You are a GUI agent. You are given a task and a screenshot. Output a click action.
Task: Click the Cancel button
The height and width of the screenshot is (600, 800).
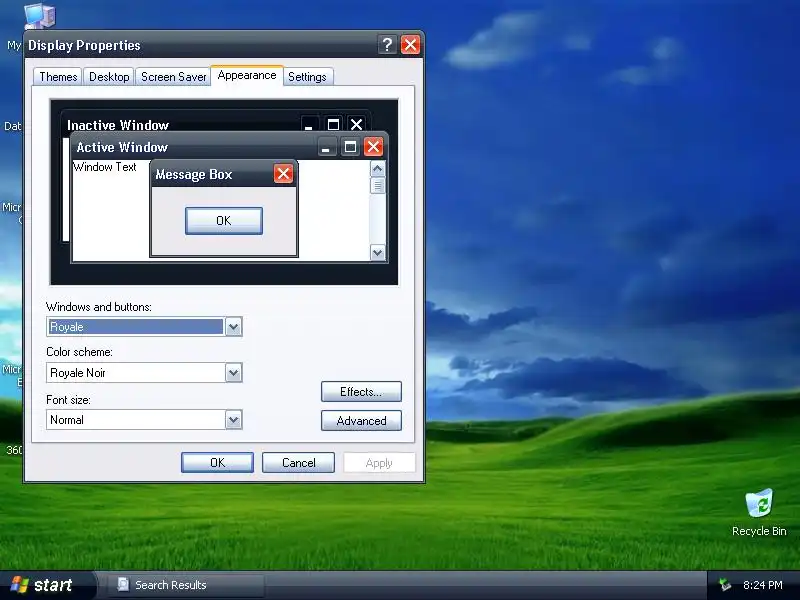[x=298, y=463]
